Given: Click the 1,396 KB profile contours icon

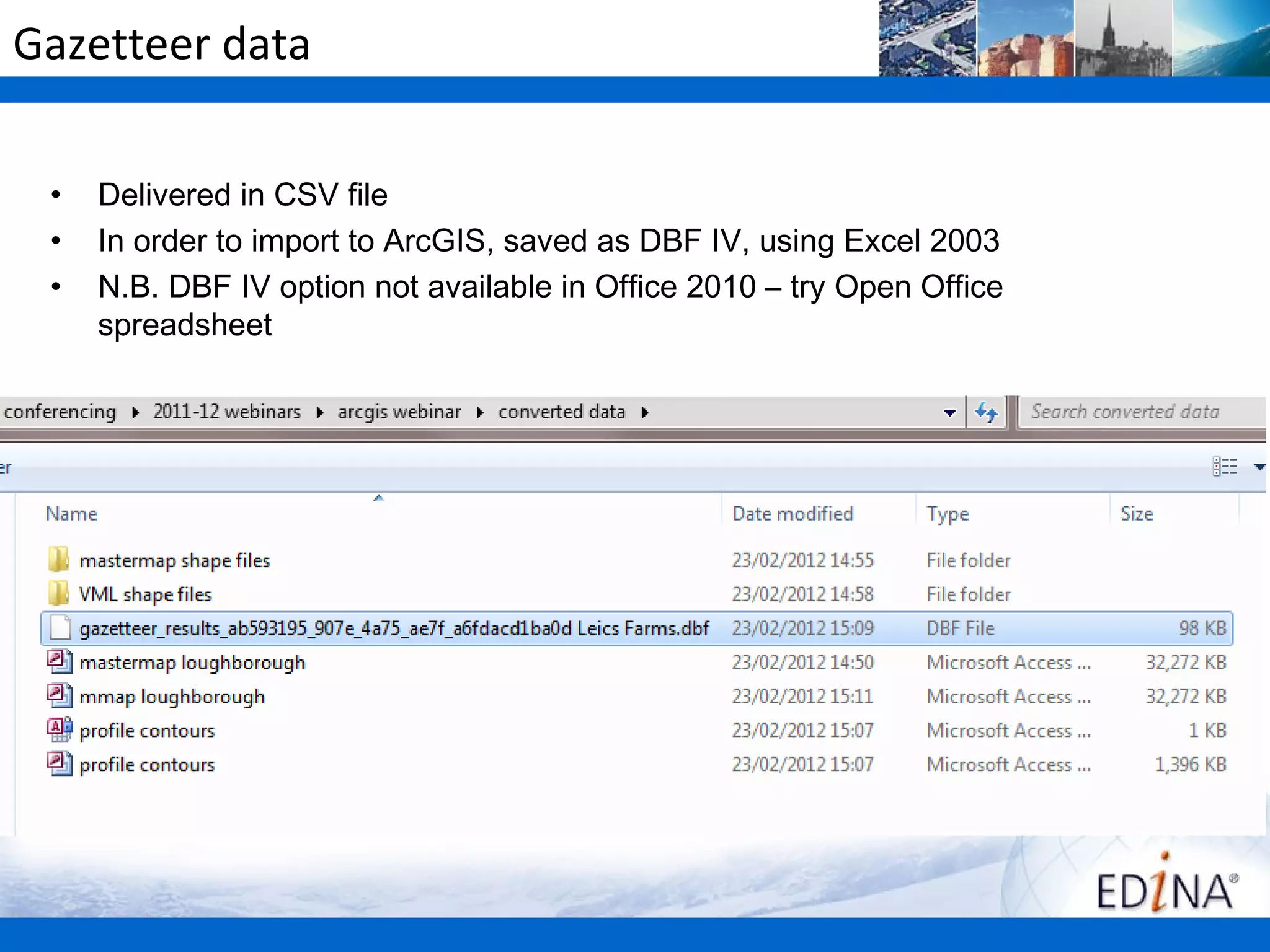Looking at the screenshot, I should pos(60,764).
